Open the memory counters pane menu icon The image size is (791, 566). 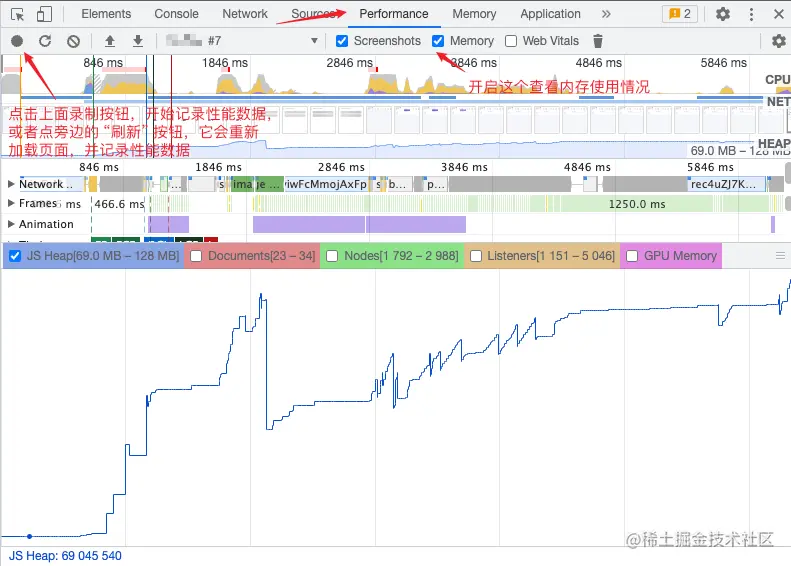click(780, 256)
